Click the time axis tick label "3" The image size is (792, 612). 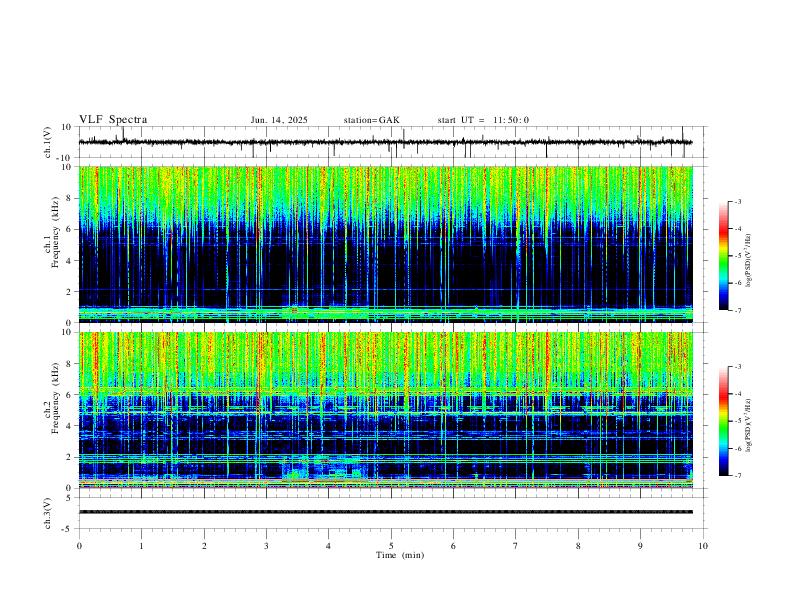266,546
